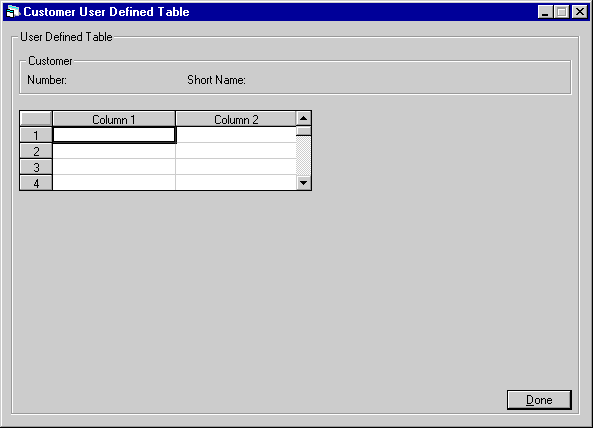
Task: Click the disabled maximize window button
Action: pyautogui.click(x=562, y=12)
